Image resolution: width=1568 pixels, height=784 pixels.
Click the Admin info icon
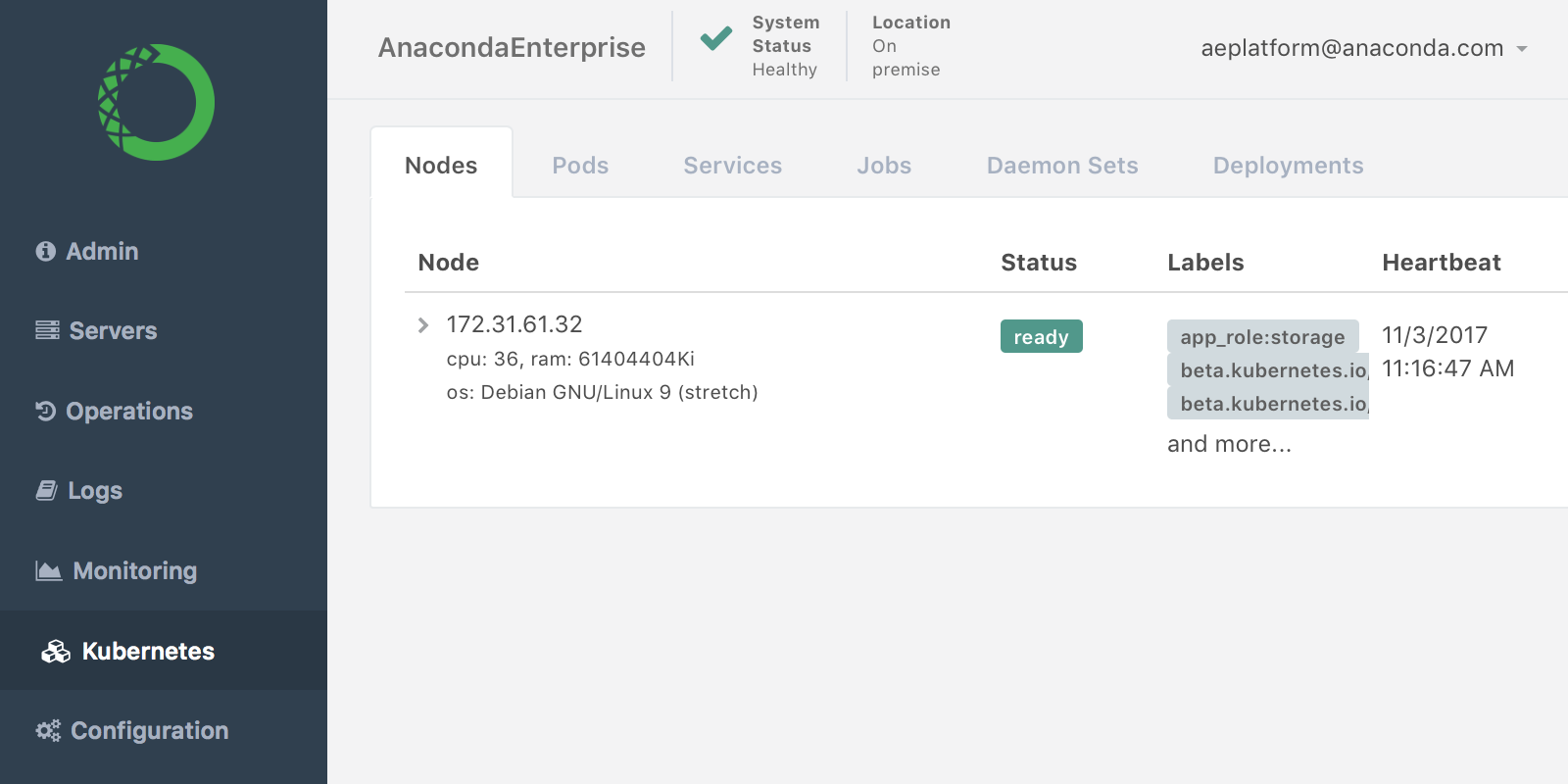[45, 252]
